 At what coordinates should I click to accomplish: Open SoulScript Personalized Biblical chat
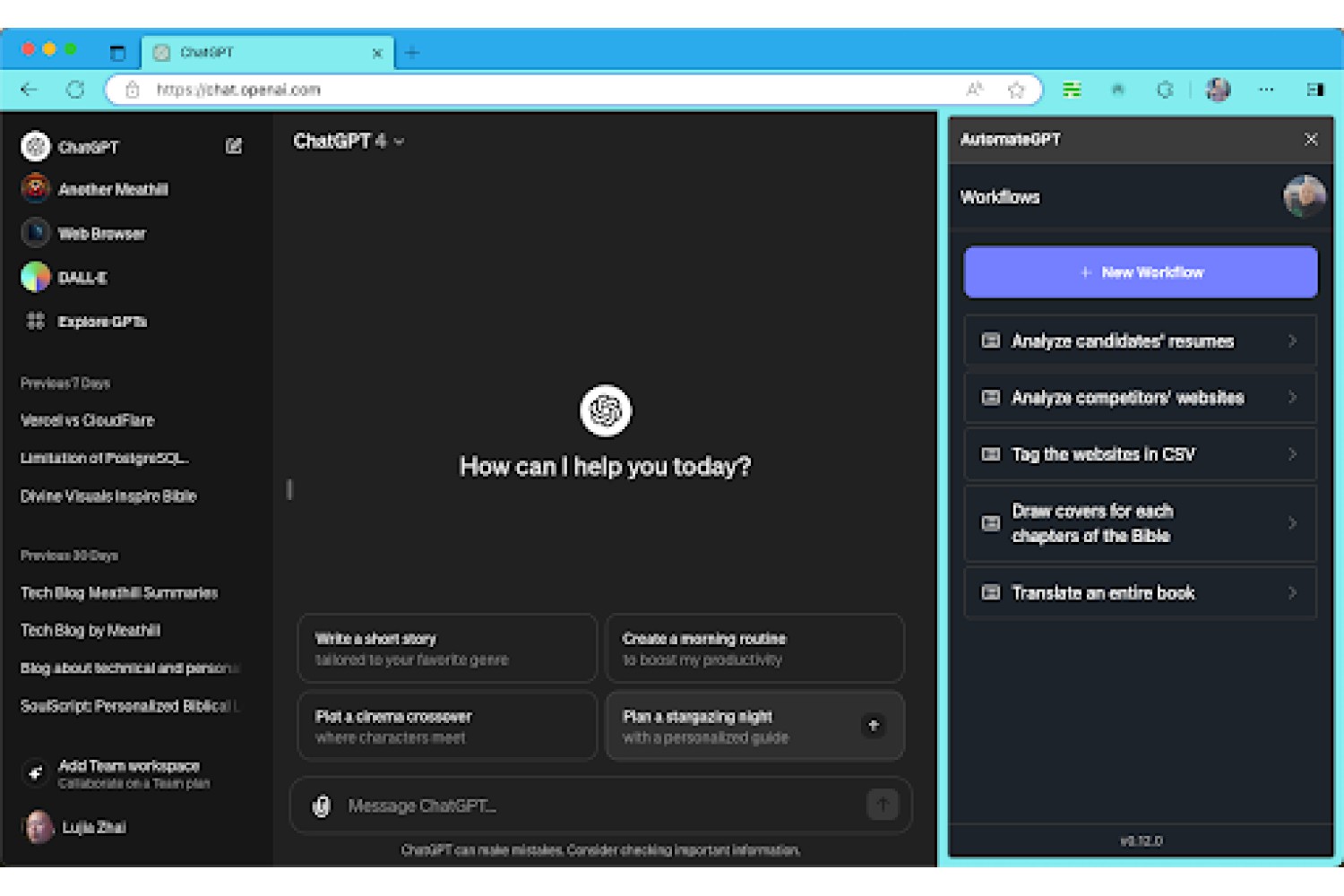pyautogui.click(x=130, y=706)
